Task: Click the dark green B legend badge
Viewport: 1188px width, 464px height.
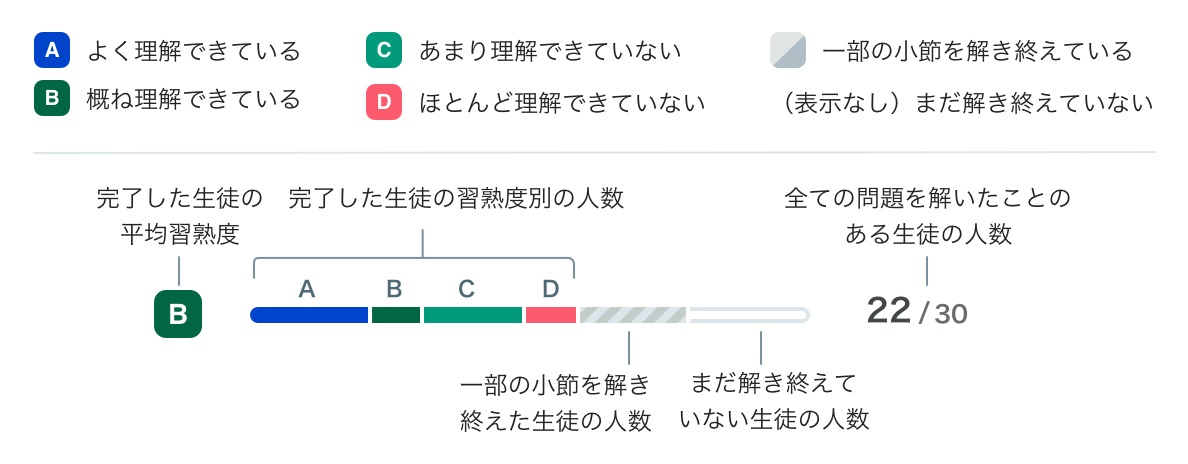Action: click(x=52, y=99)
